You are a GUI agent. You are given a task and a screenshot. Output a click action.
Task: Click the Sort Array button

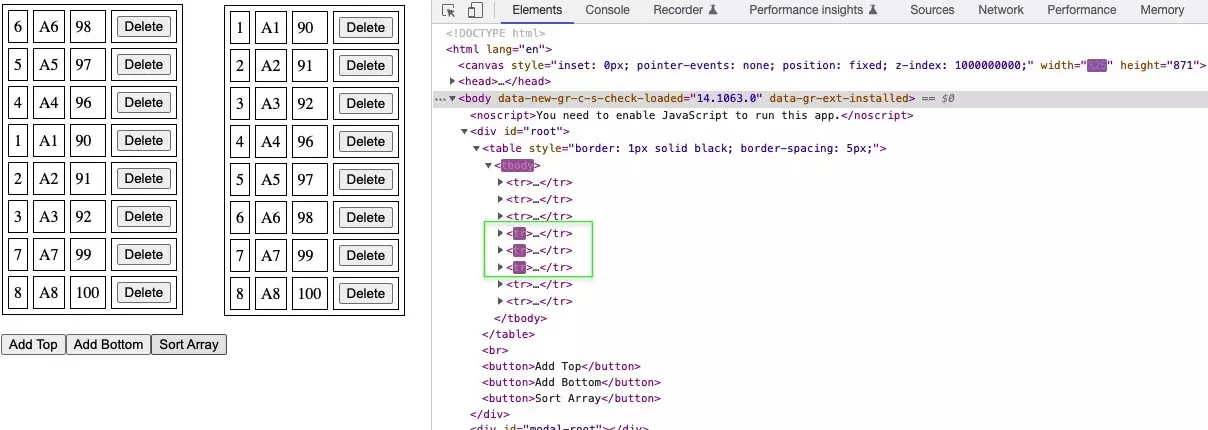pyautogui.click(x=189, y=344)
